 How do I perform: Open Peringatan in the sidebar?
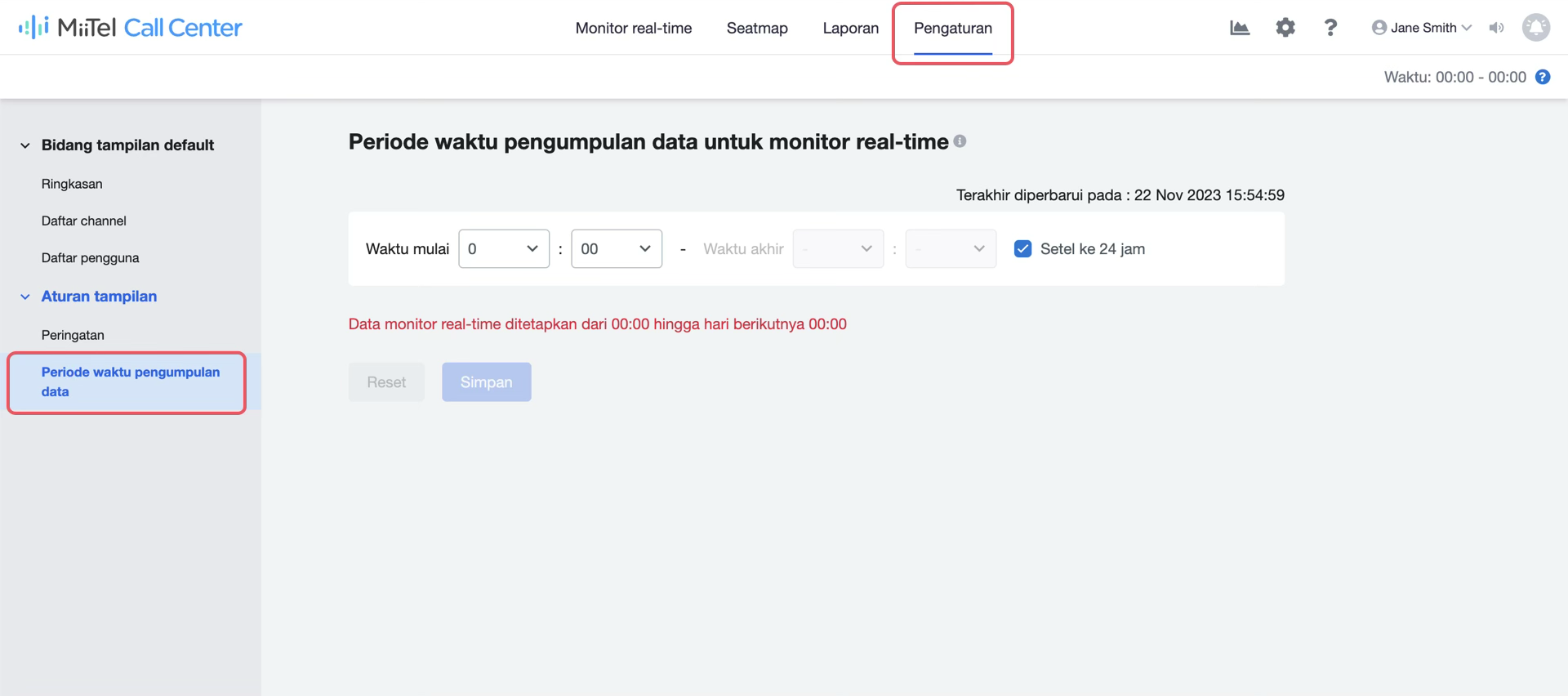pos(73,335)
